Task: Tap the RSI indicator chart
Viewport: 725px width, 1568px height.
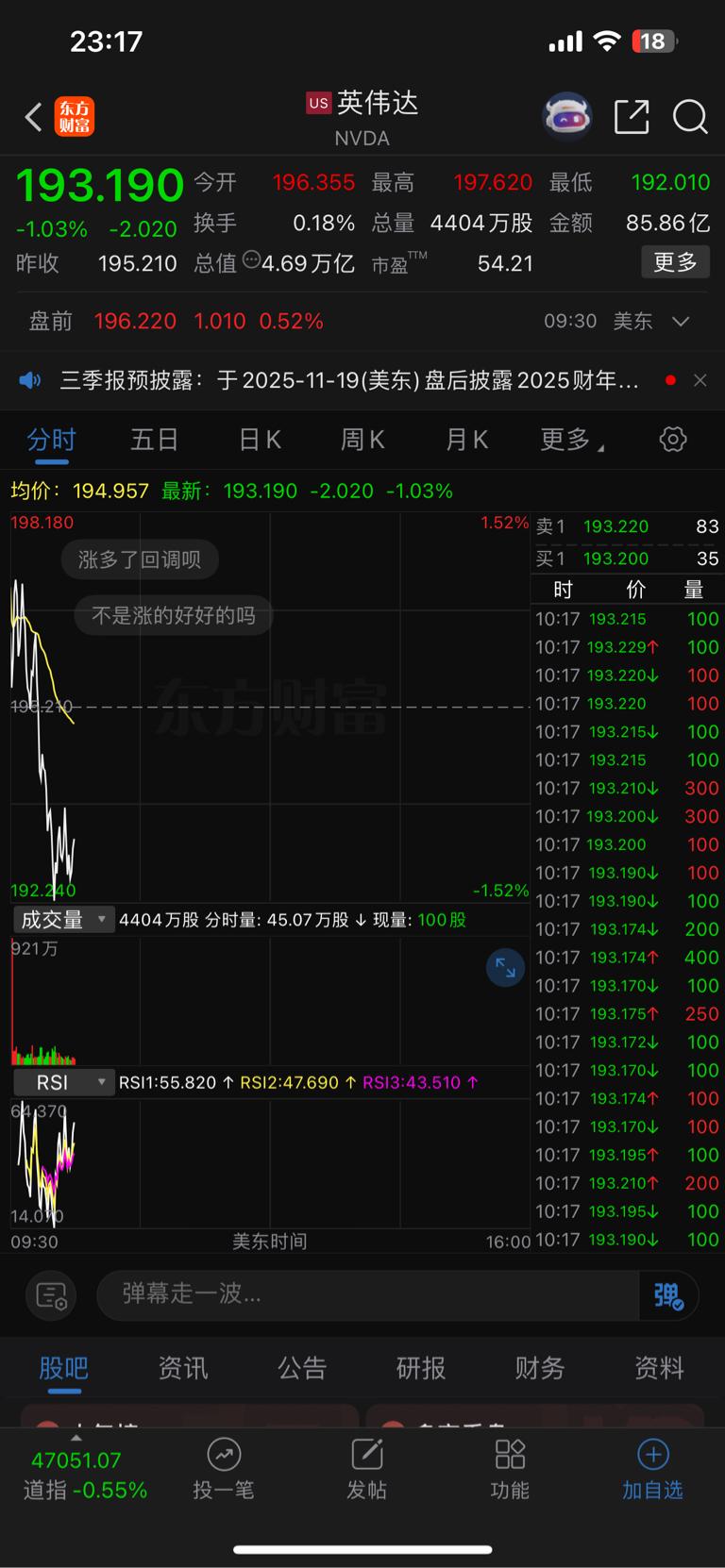Action: (x=270, y=1162)
